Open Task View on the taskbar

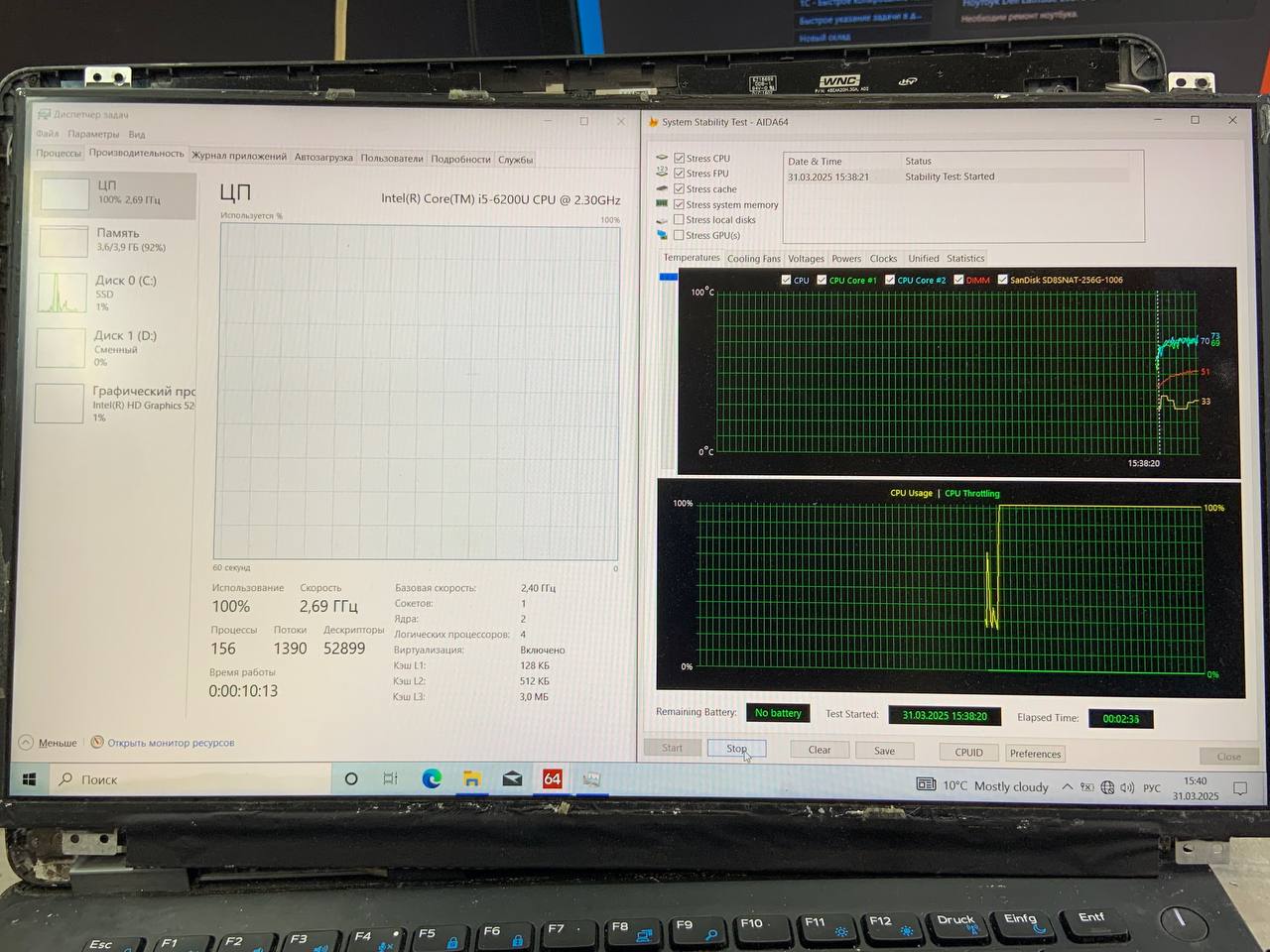pos(391,779)
